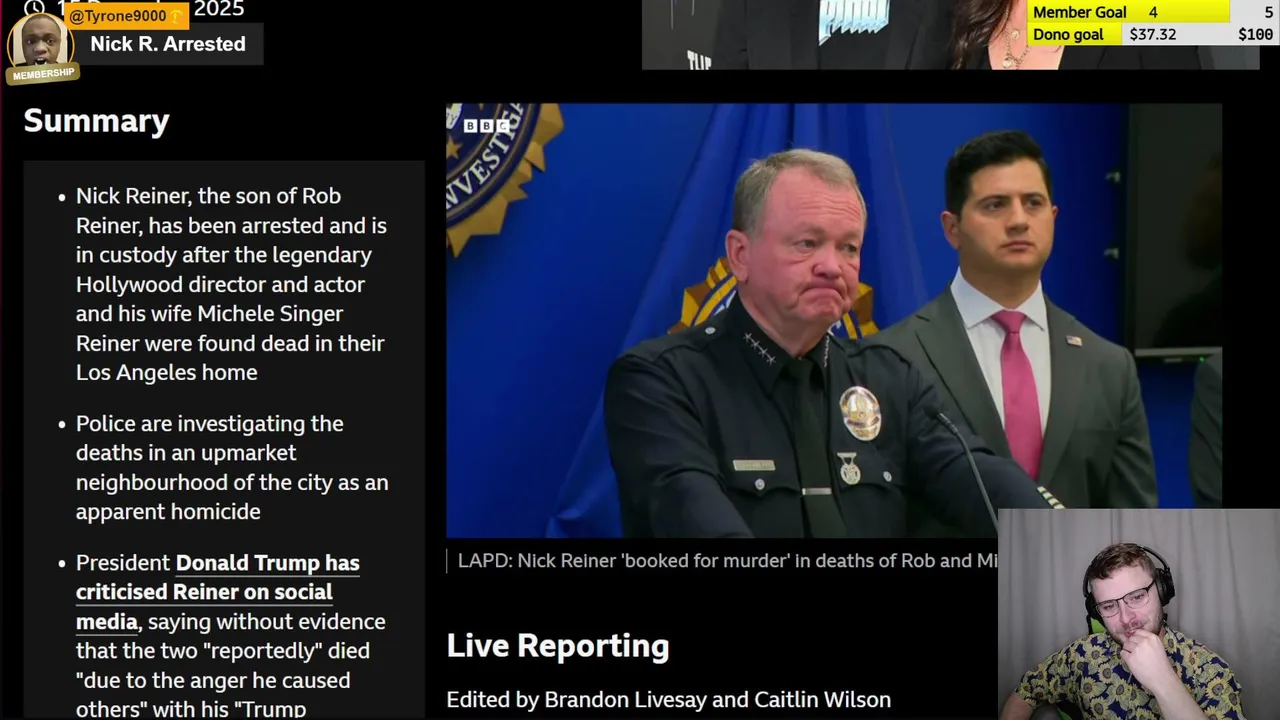Click the Dono goal $37.32 bar
Screen dimensions: 1280x720
pos(1153,35)
